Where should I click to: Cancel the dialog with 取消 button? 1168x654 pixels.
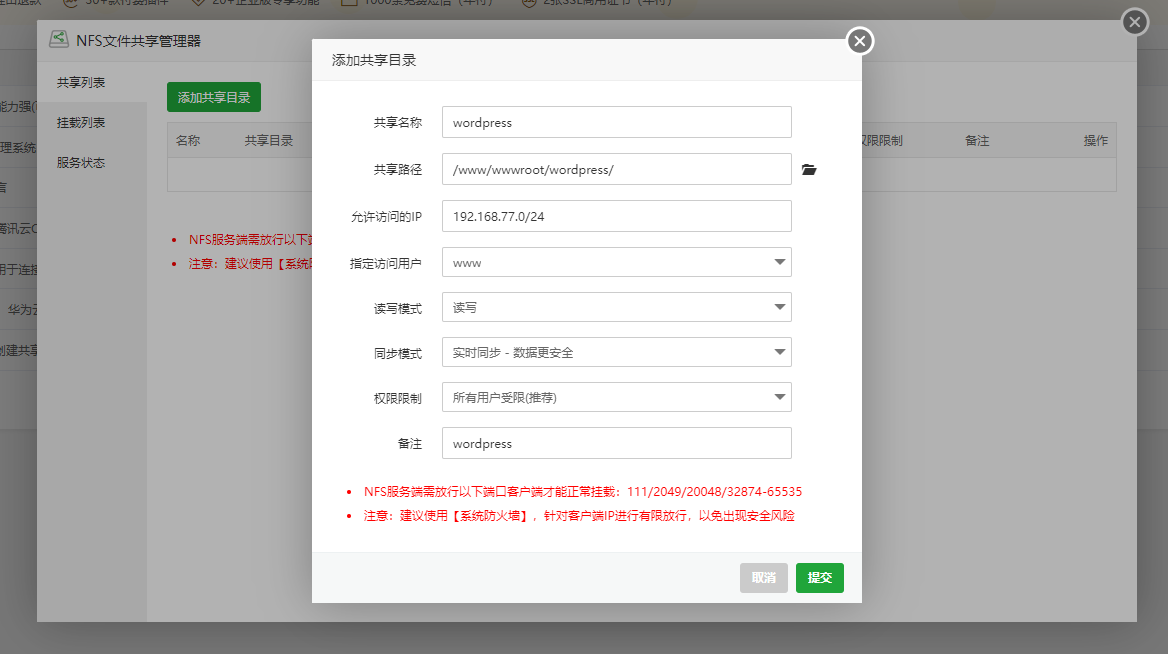click(763, 578)
